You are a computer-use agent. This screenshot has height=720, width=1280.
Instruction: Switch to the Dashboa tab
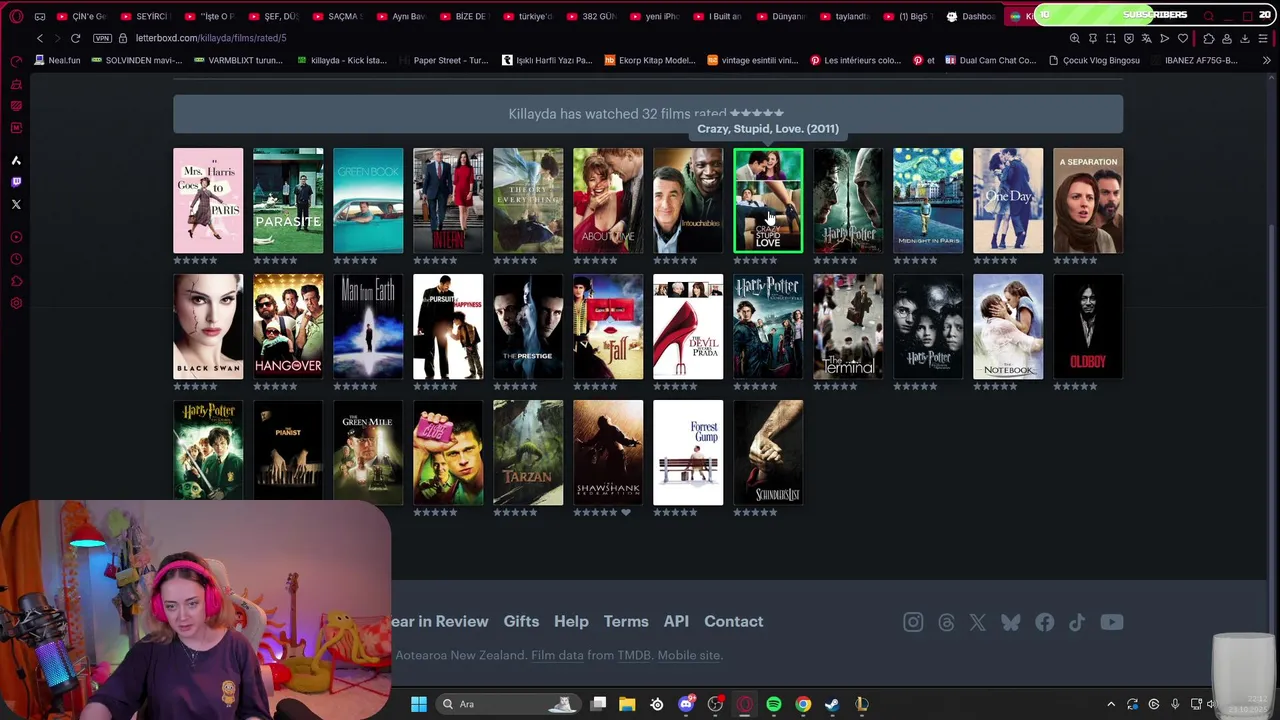[970, 16]
